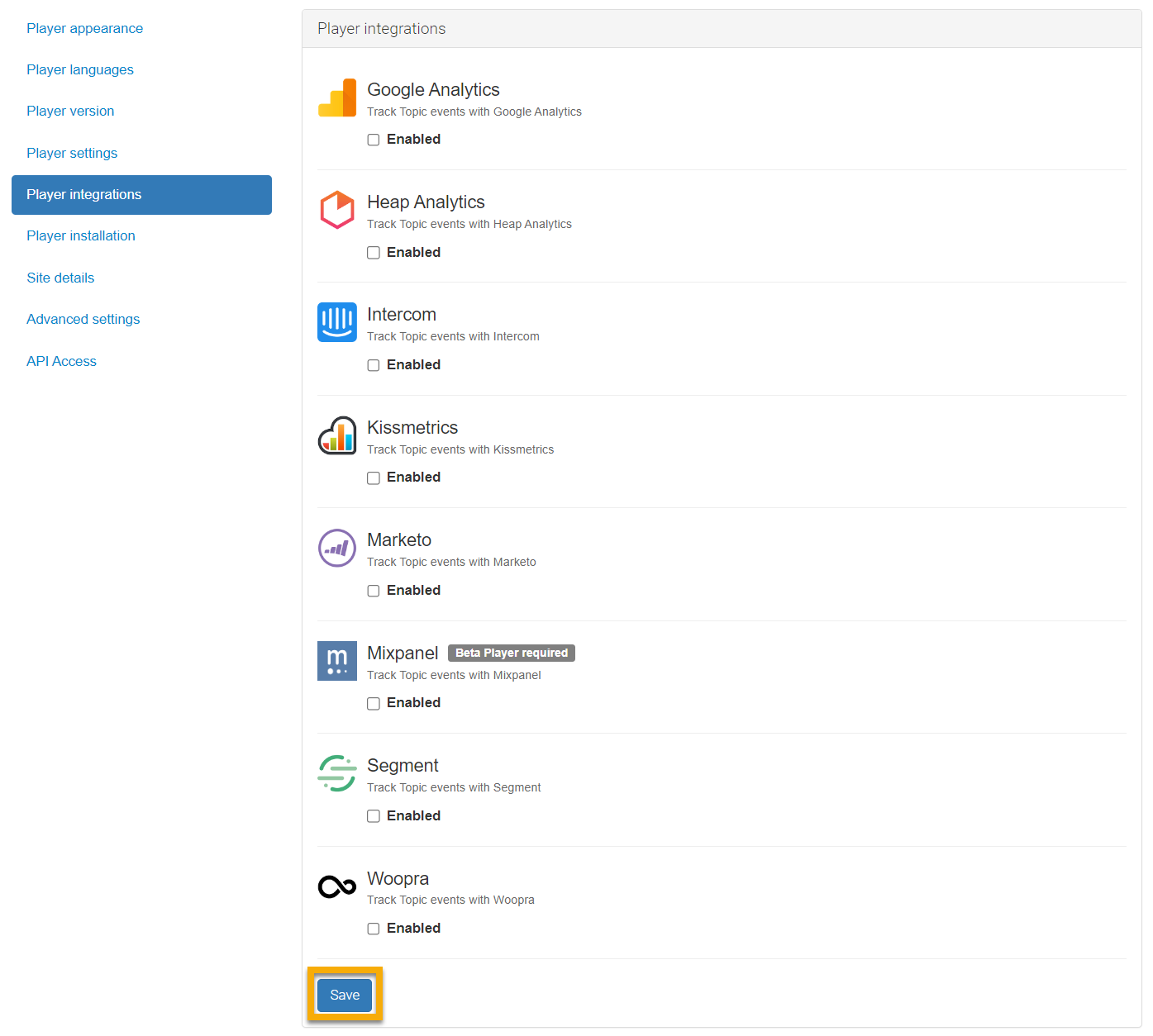Viewport: 1153px width, 1036px height.
Task: Turn on the Segment Enabled checkbox
Action: (374, 816)
